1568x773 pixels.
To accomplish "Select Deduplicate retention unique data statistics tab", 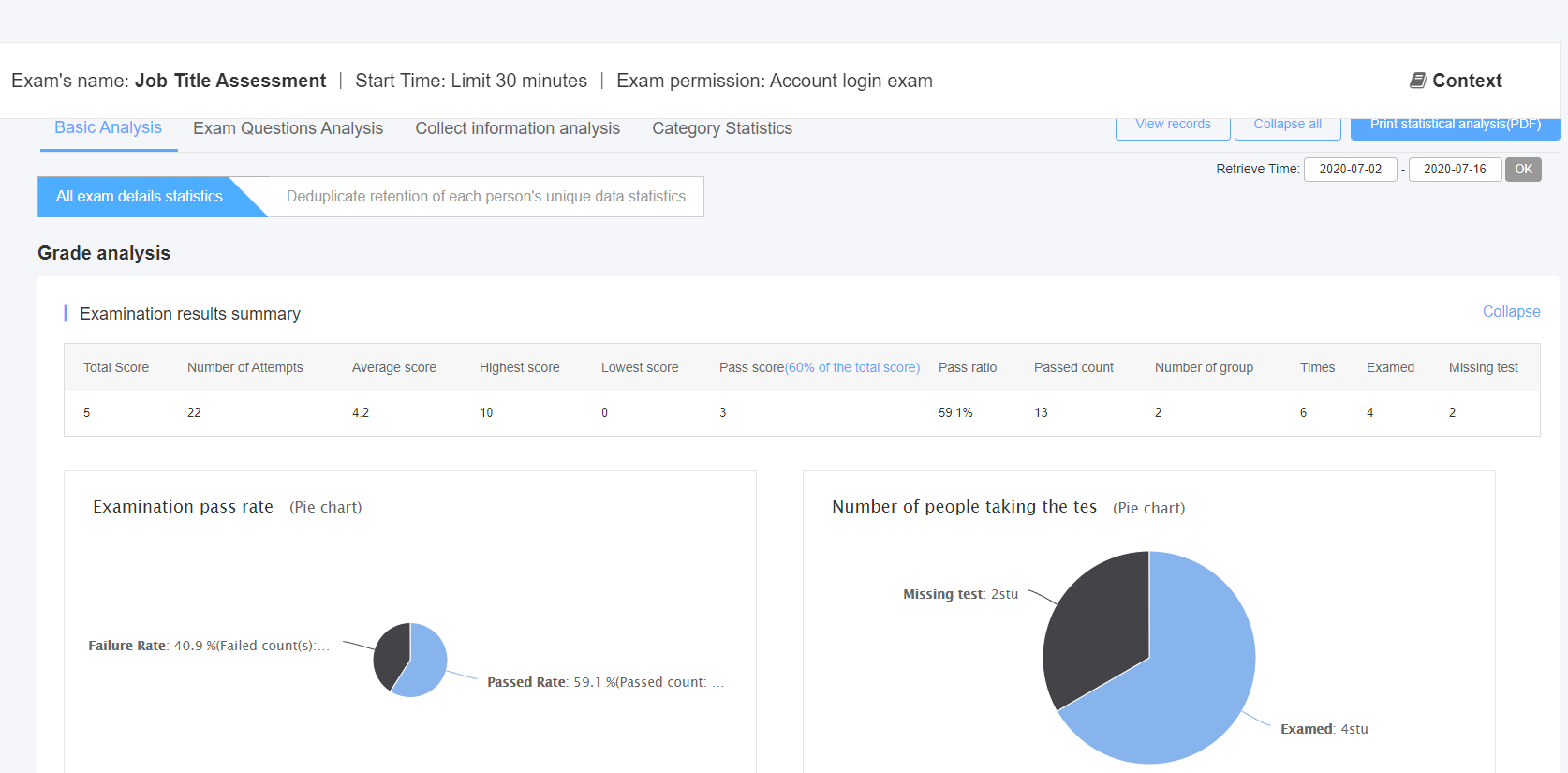I will [x=486, y=197].
